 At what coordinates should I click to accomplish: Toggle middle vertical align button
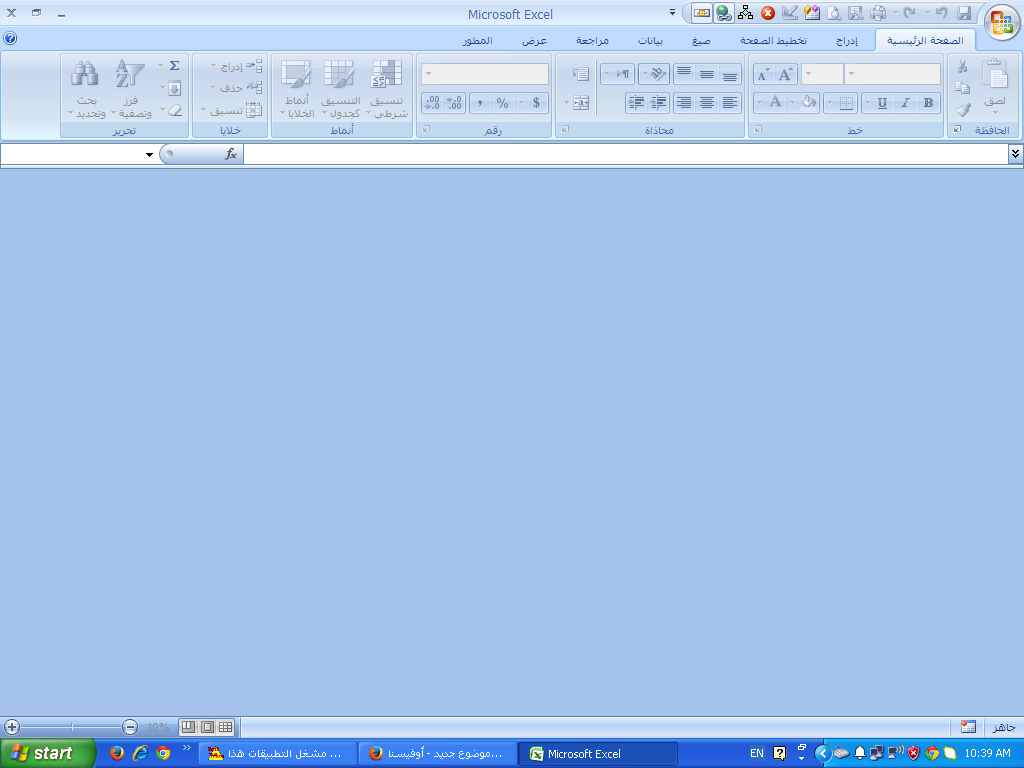click(707, 74)
